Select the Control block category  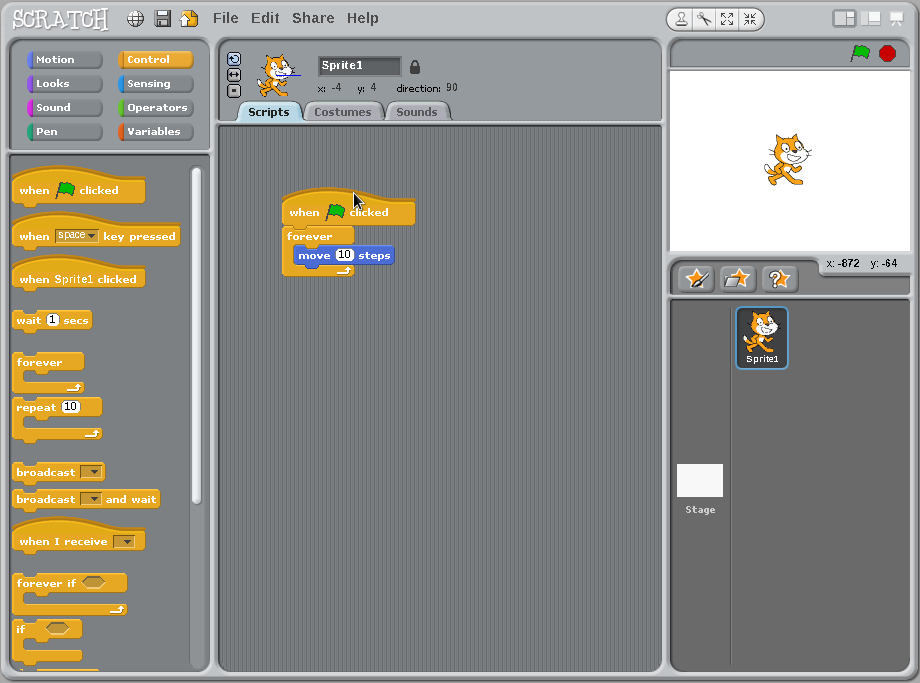click(x=155, y=59)
